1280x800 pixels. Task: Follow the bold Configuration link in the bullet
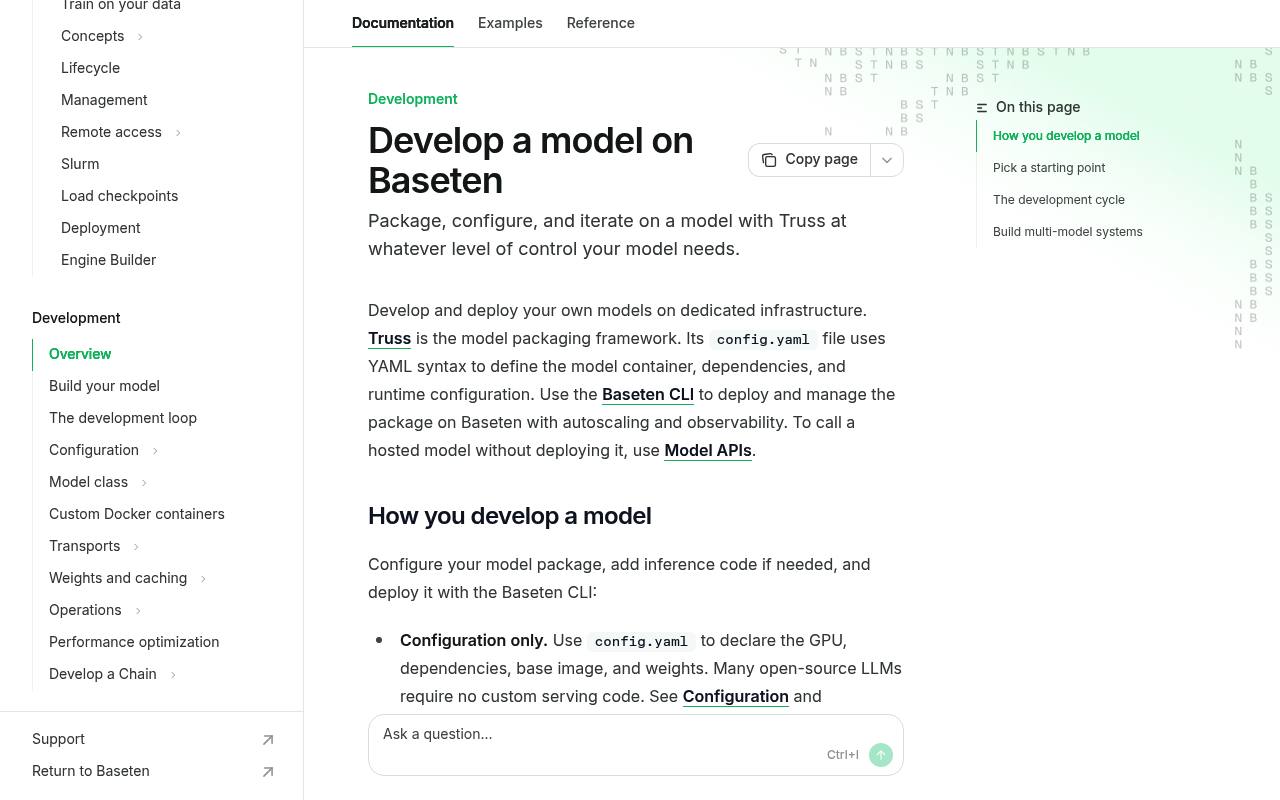736,696
